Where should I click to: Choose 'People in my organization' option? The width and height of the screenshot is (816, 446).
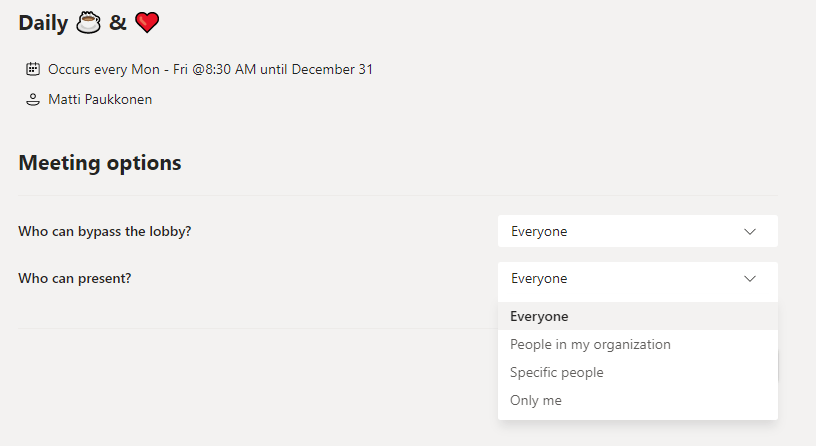[590, 344]
